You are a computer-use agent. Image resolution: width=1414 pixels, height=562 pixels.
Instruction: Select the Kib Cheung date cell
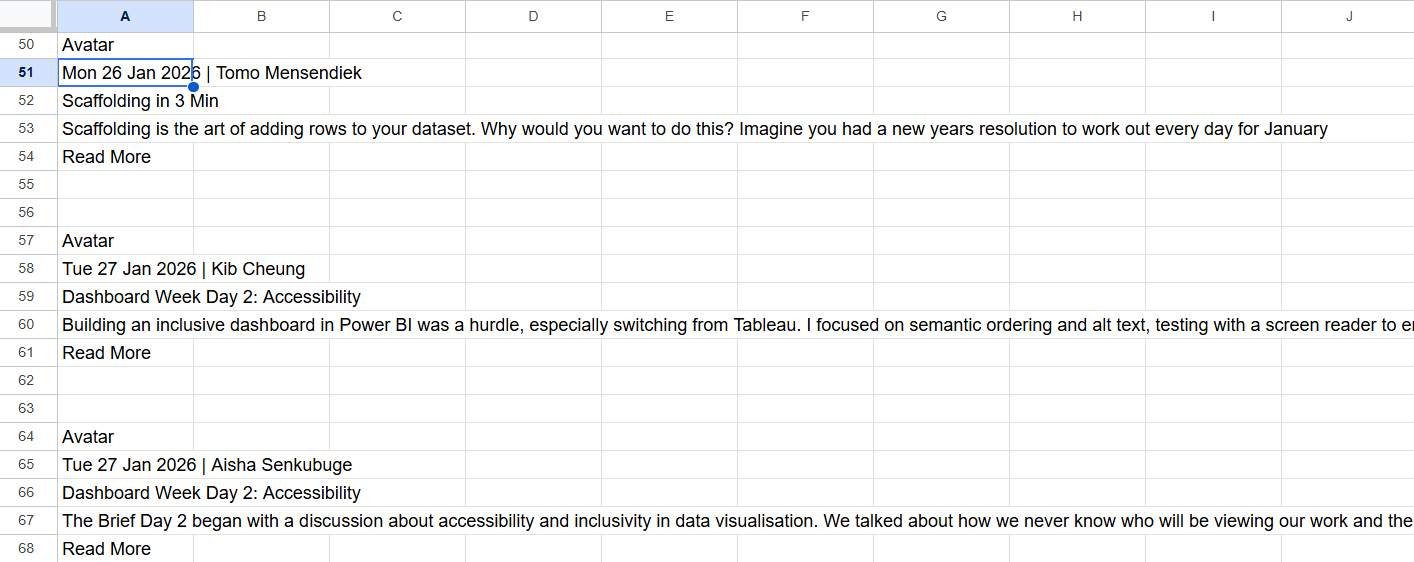click(125, 269)
